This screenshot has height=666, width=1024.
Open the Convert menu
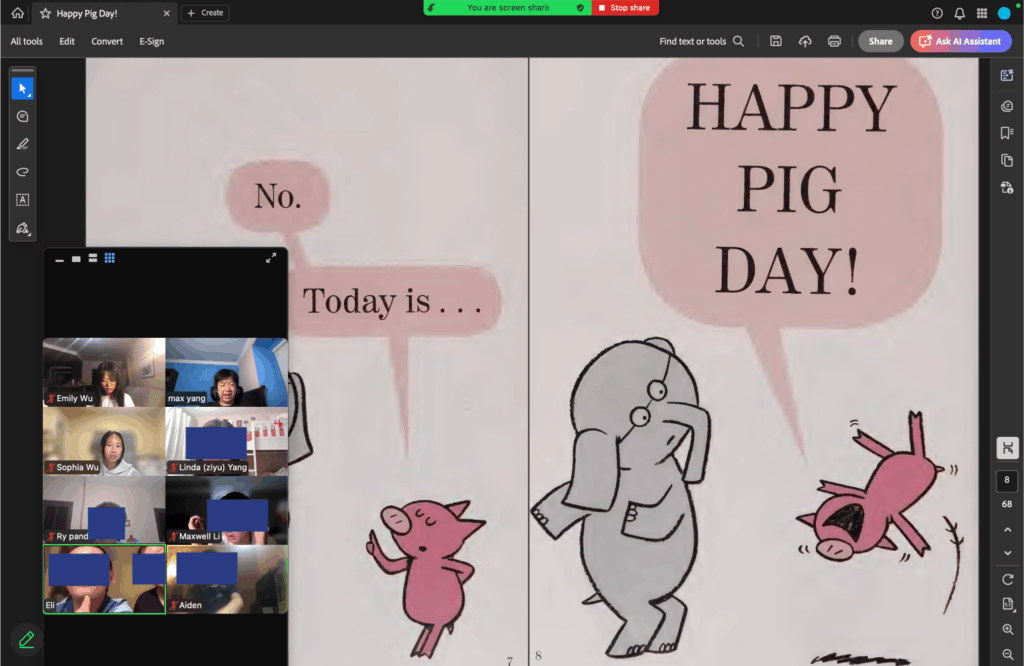[x=107, y=41]
